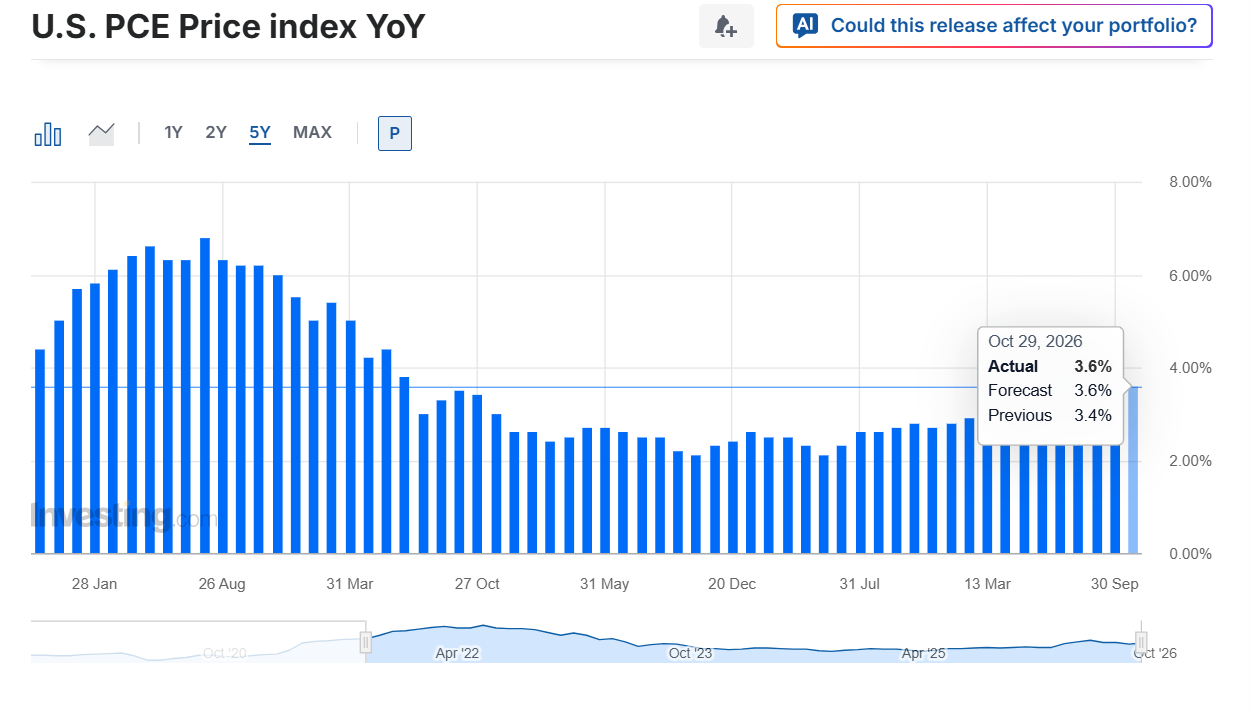Viewport: 1250px width, 718px height.
Task: Click the highlighted rightmost light-blue bar
Action: pos(1133,470)
